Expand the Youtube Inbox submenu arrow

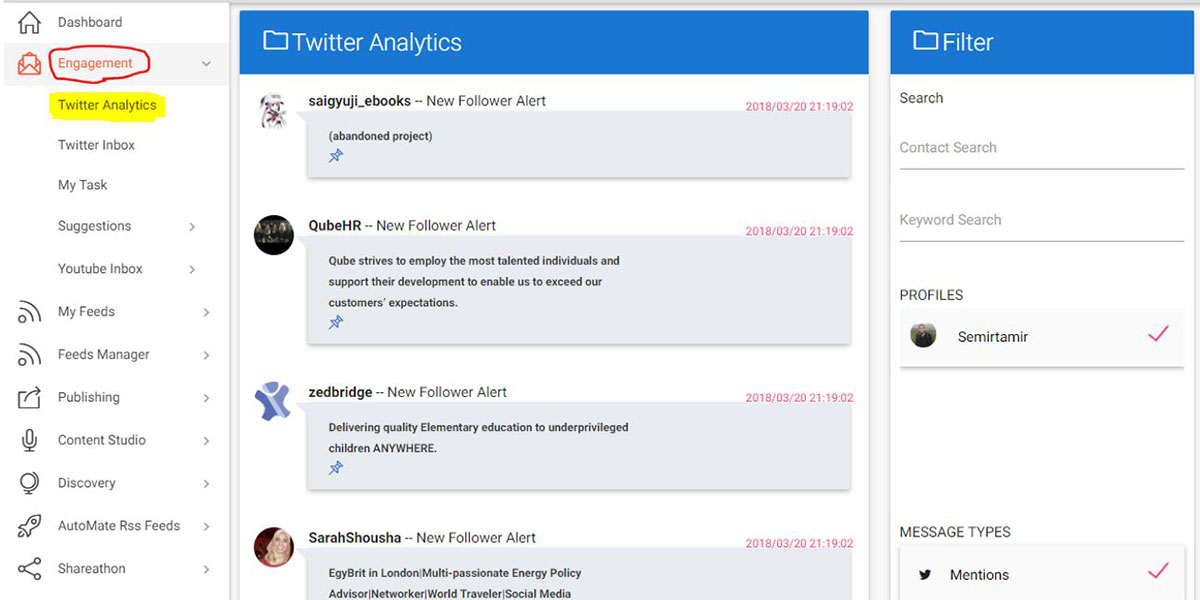(192, 269)
